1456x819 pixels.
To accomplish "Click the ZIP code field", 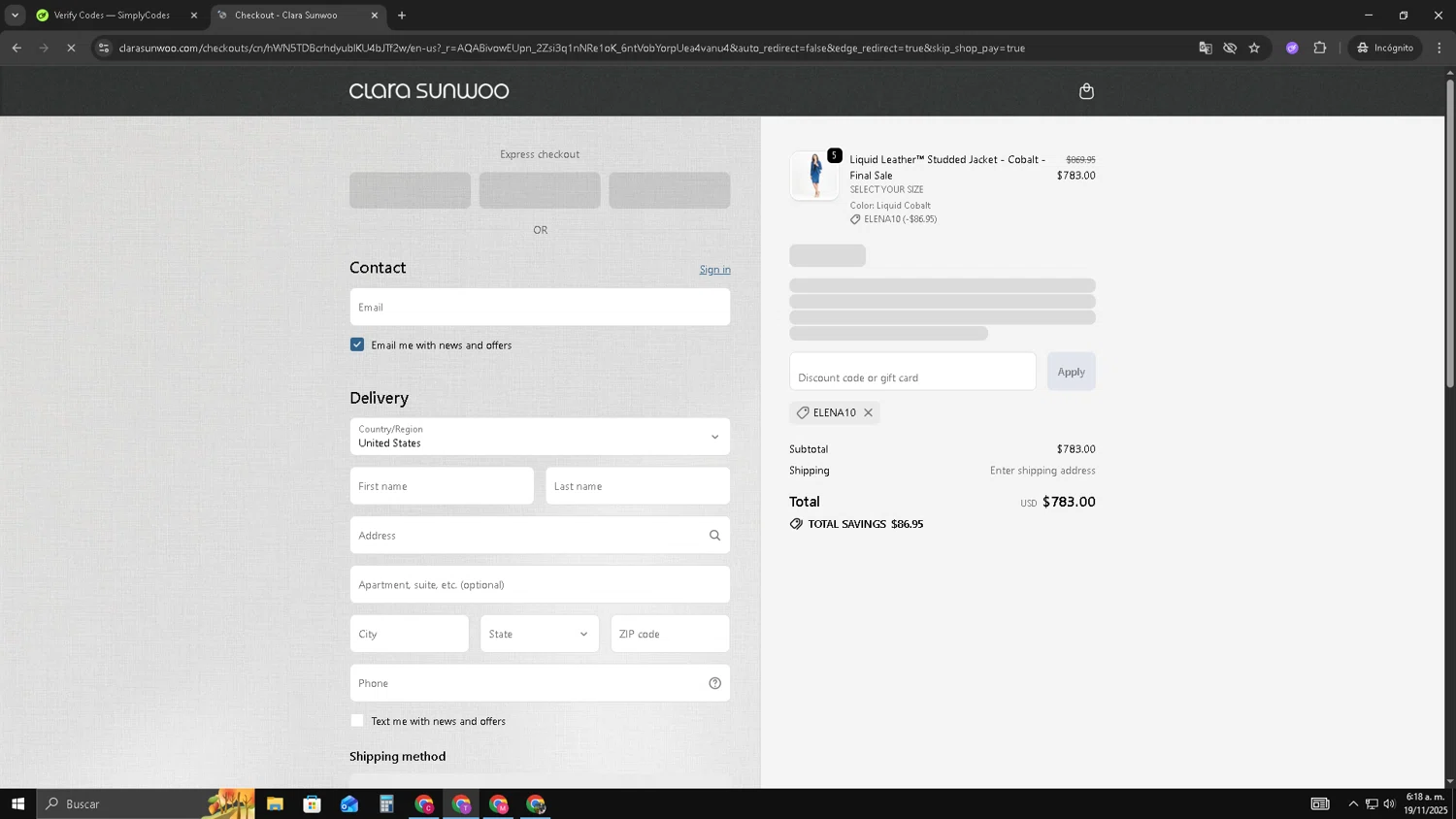I will (x=670, y=634).
